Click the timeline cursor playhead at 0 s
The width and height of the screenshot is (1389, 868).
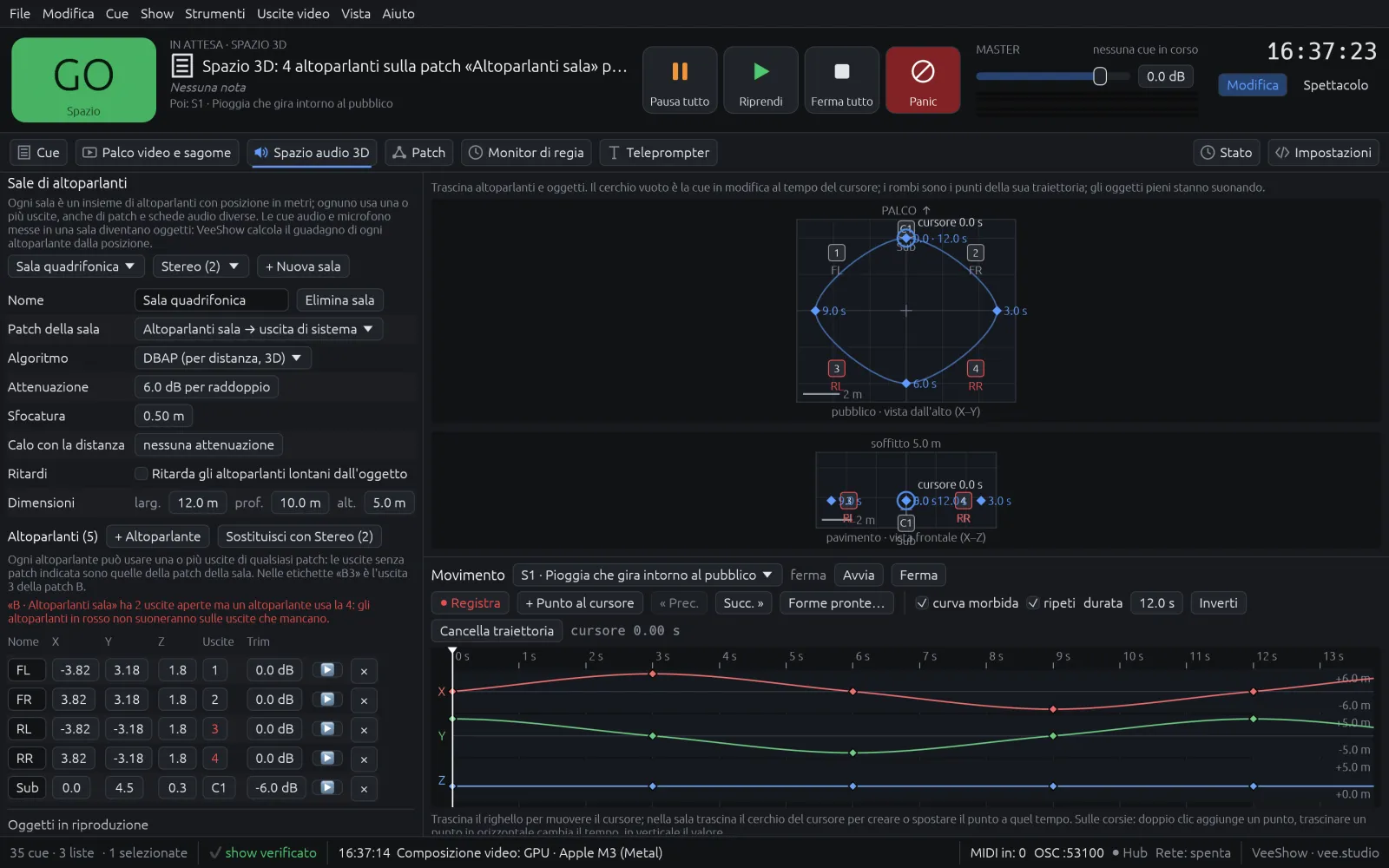point(452,652)
